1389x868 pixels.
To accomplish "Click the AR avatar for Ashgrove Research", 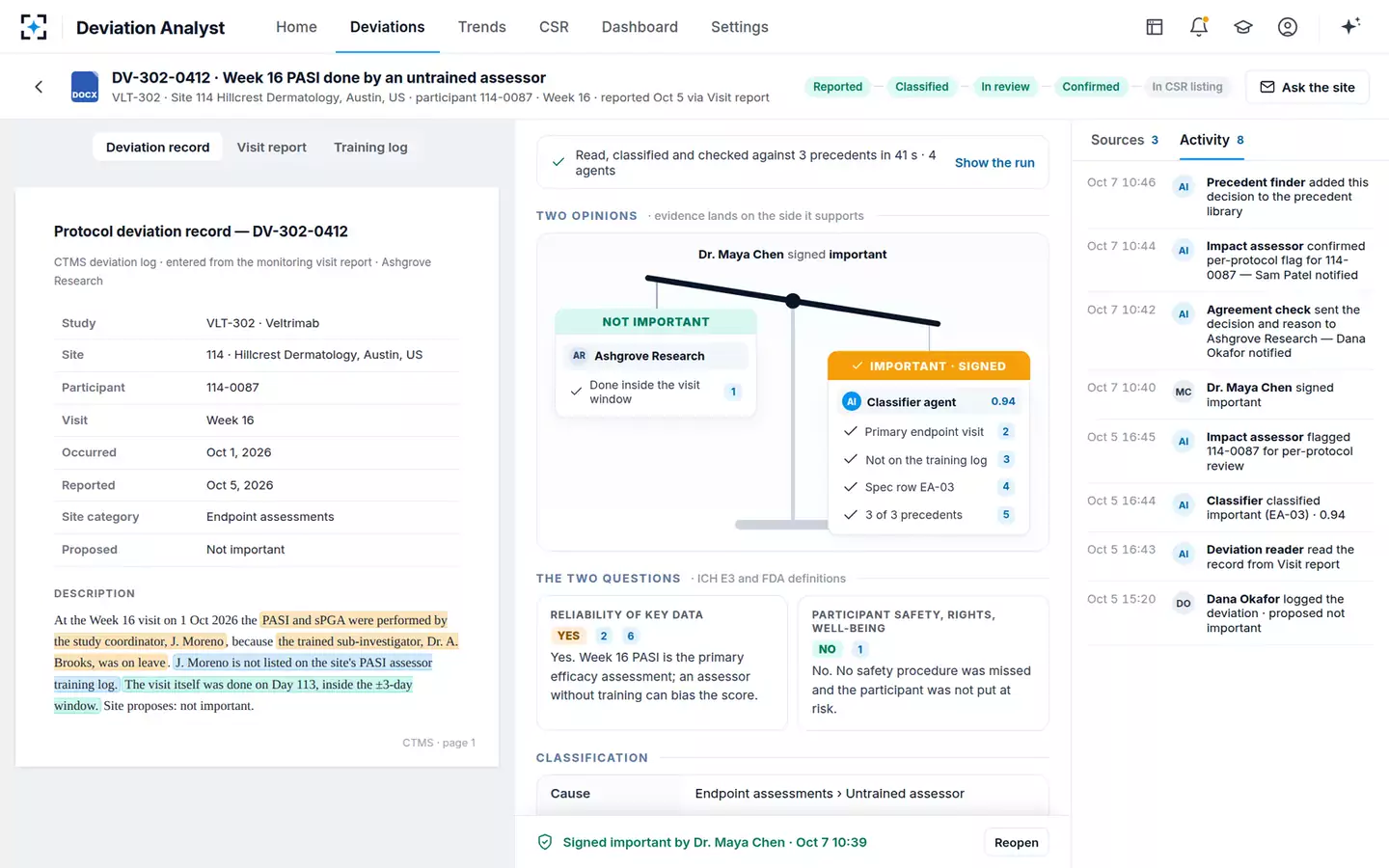I will tap(579, 356).
